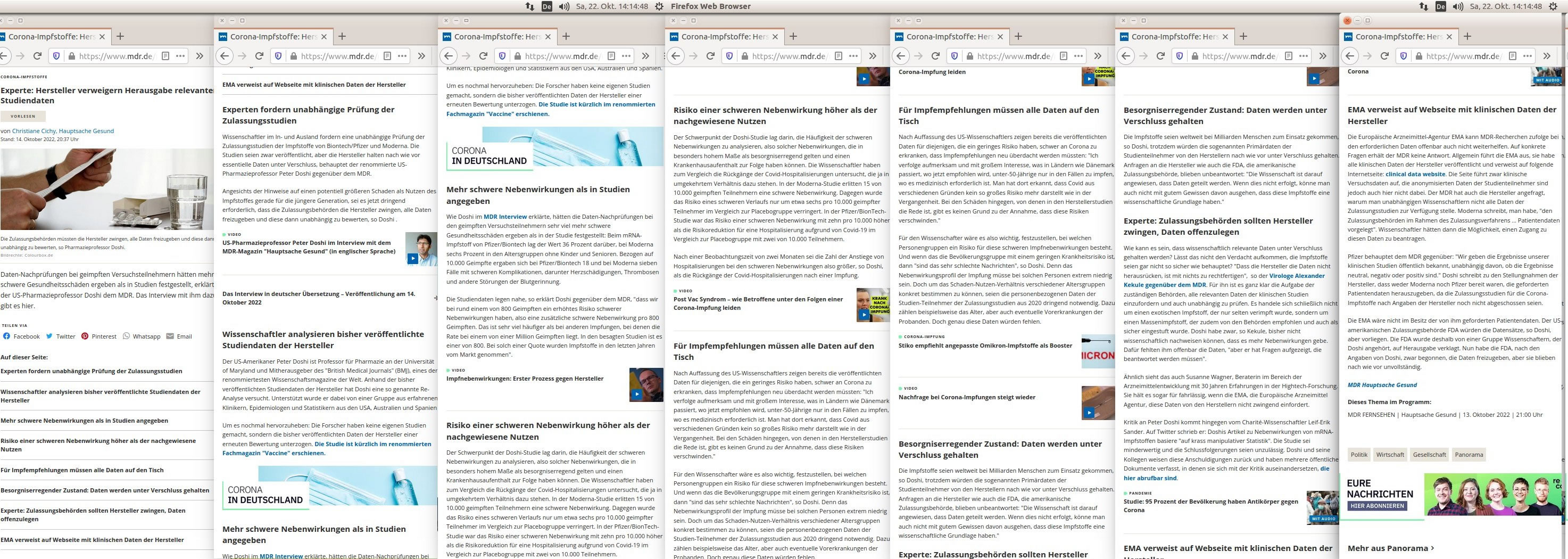The height and width of the screenshot is (559, 1568).
Task: Open a new tab in the leftmost Firefox window
Action: point(120,37)
